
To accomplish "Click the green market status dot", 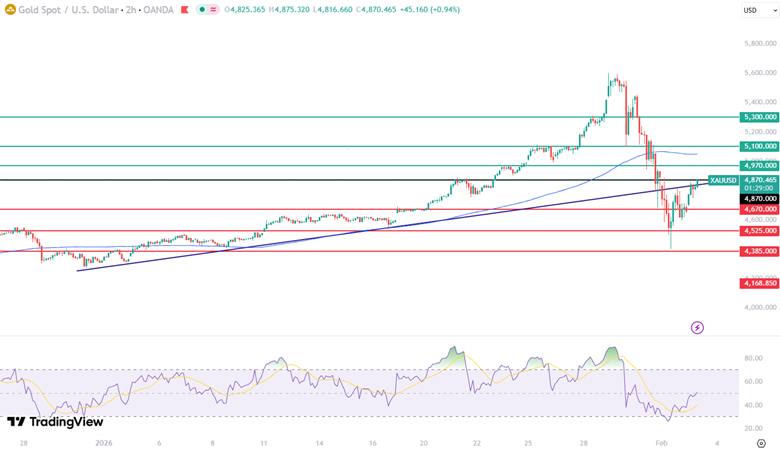I will pyautogui.click(x=203, y=10).
